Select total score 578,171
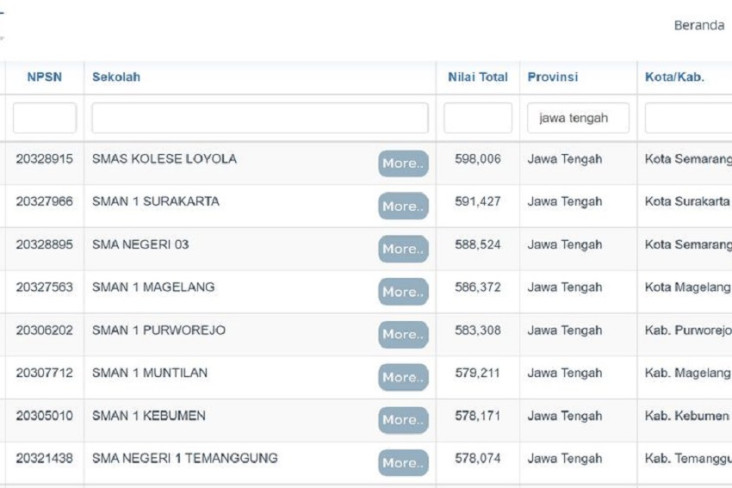Image resolution: width=732 pixels, height=488 pixels. tap(478, 416)
